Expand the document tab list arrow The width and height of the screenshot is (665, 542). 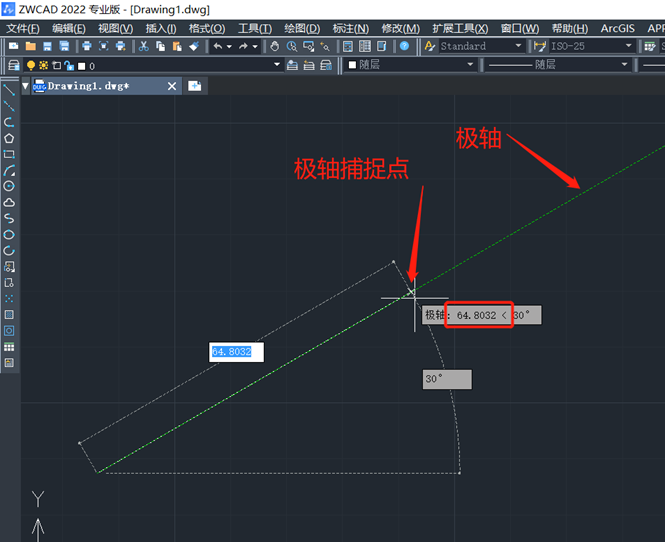coord(25,86)
